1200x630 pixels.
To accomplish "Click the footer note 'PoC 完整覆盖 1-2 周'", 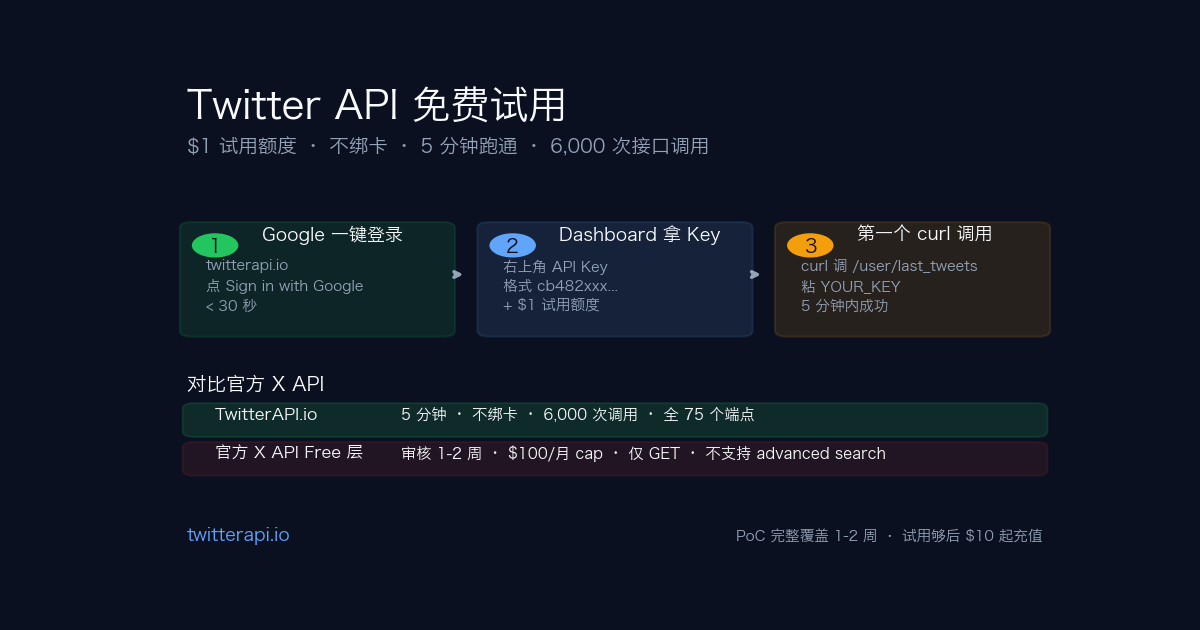I will (889, 536).
